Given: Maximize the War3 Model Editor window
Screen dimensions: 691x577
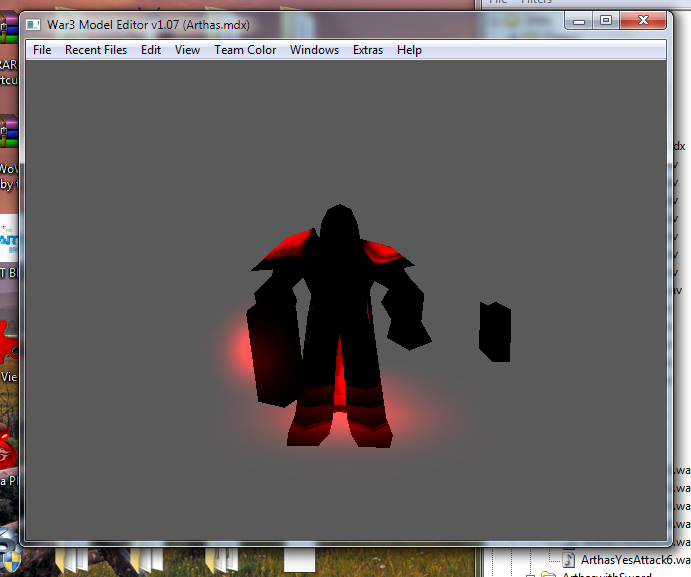Looking at the screenshot, I should [x=606, y=20].
